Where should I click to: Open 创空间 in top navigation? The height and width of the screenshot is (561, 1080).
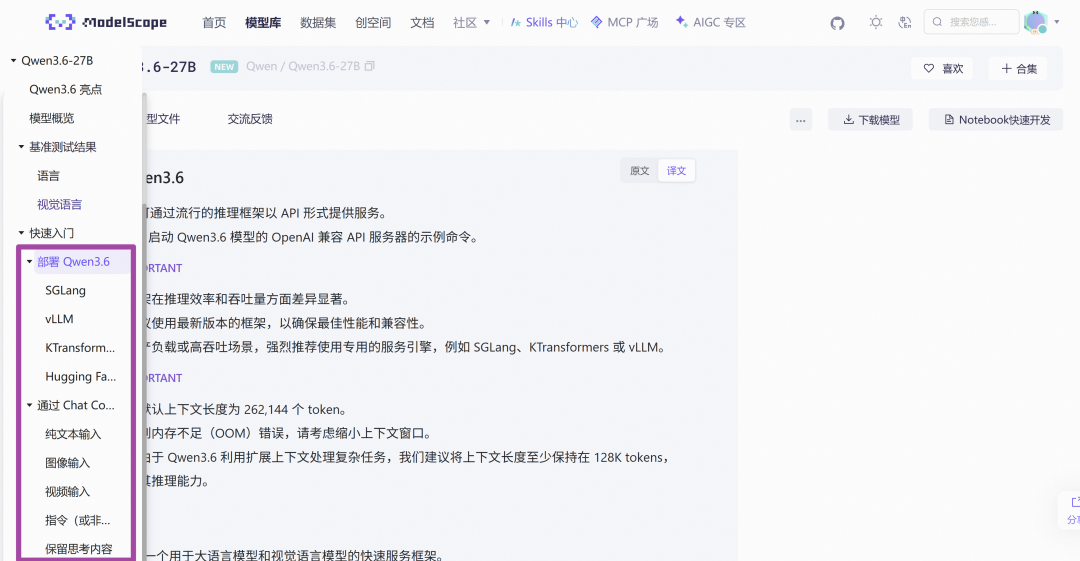click(x=373, y=23)
